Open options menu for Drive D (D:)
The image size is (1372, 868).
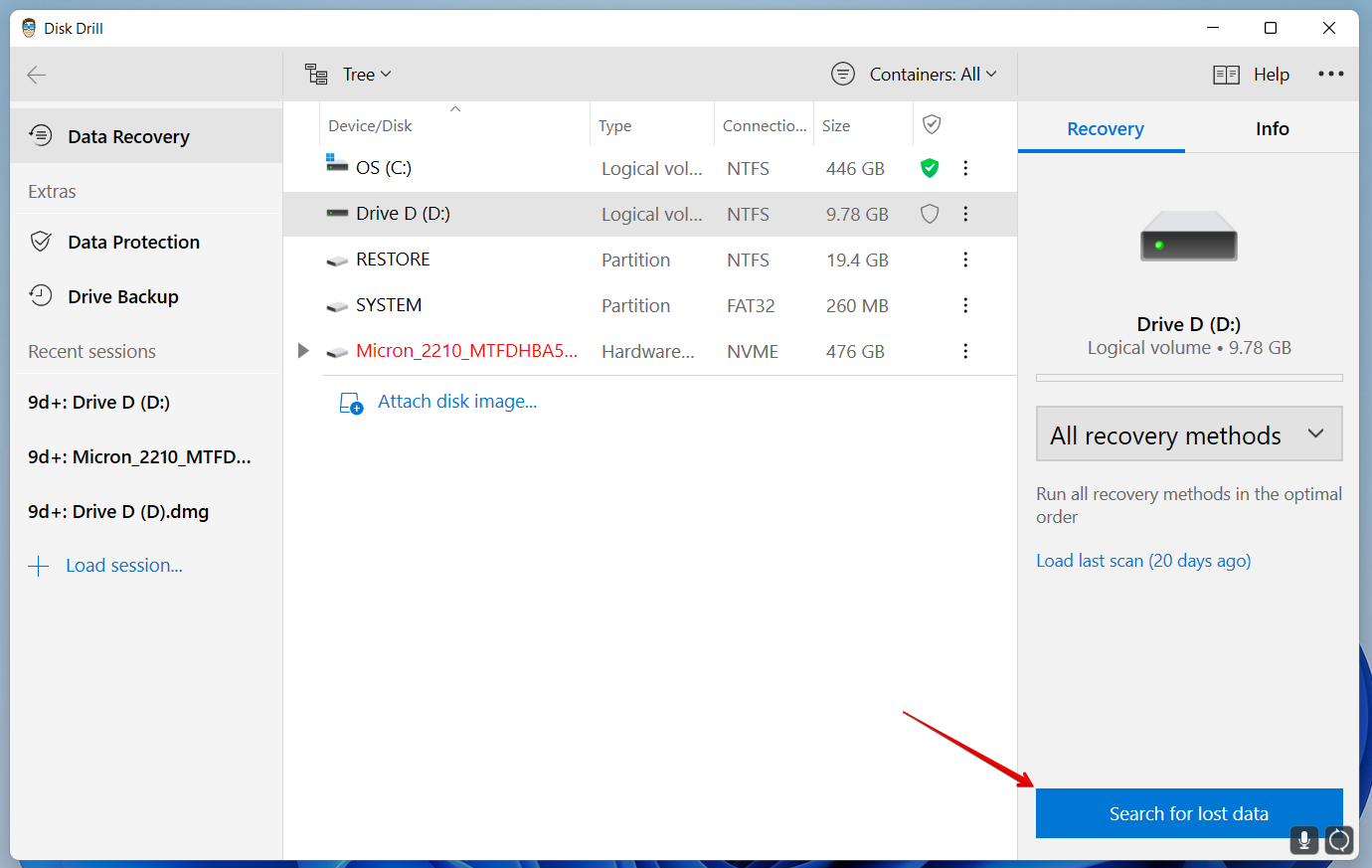965,214
